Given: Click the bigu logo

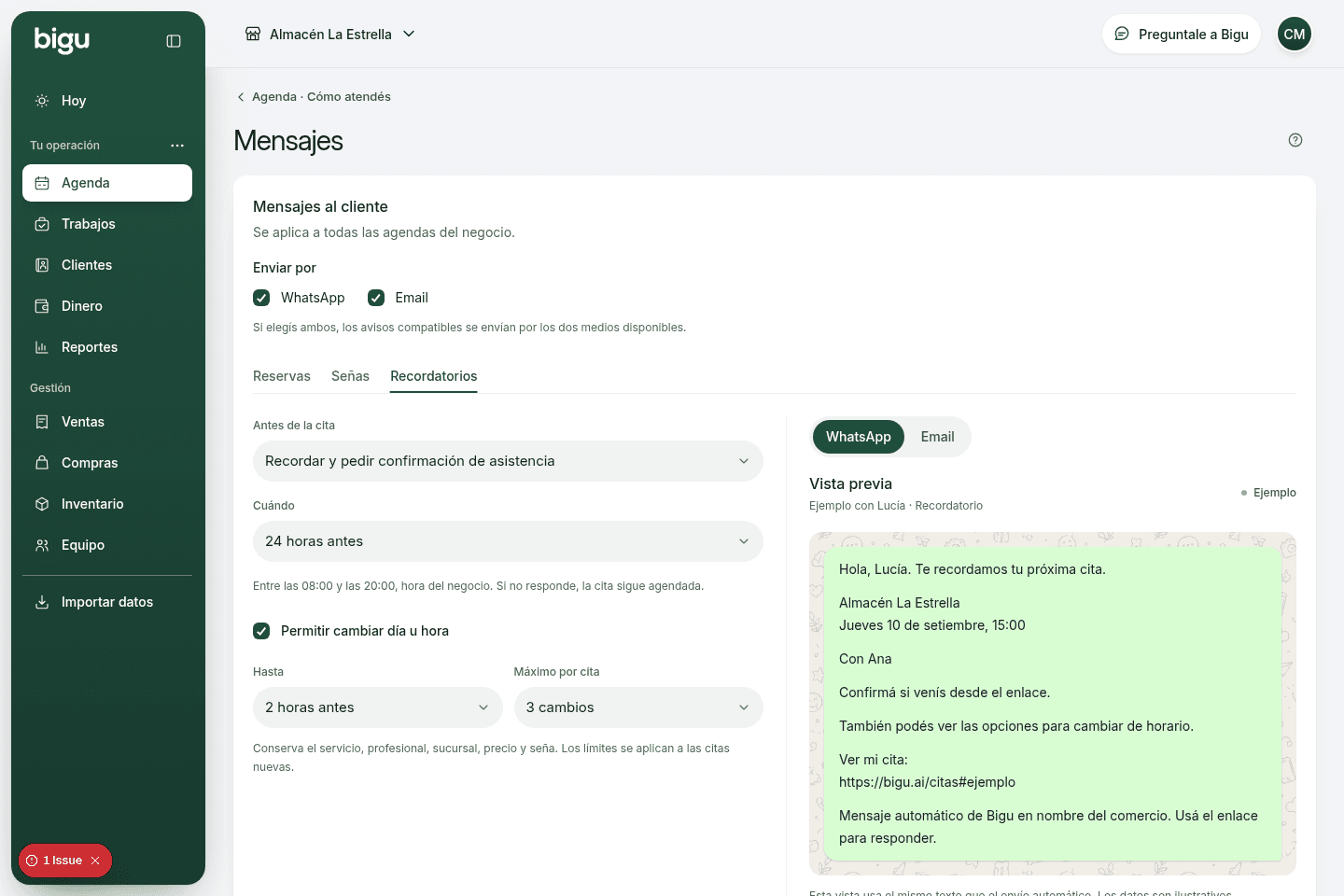Looking at the screenshot, I should [x=62, y=40].
